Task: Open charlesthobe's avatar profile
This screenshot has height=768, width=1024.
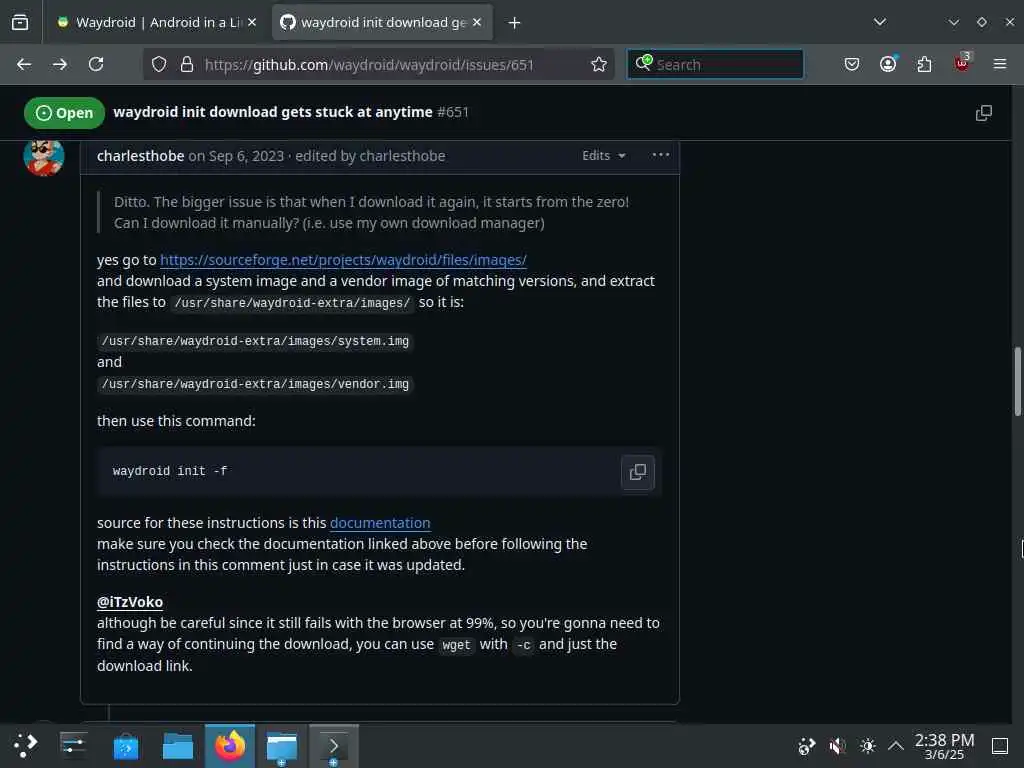Action: (x=44, y=157)
